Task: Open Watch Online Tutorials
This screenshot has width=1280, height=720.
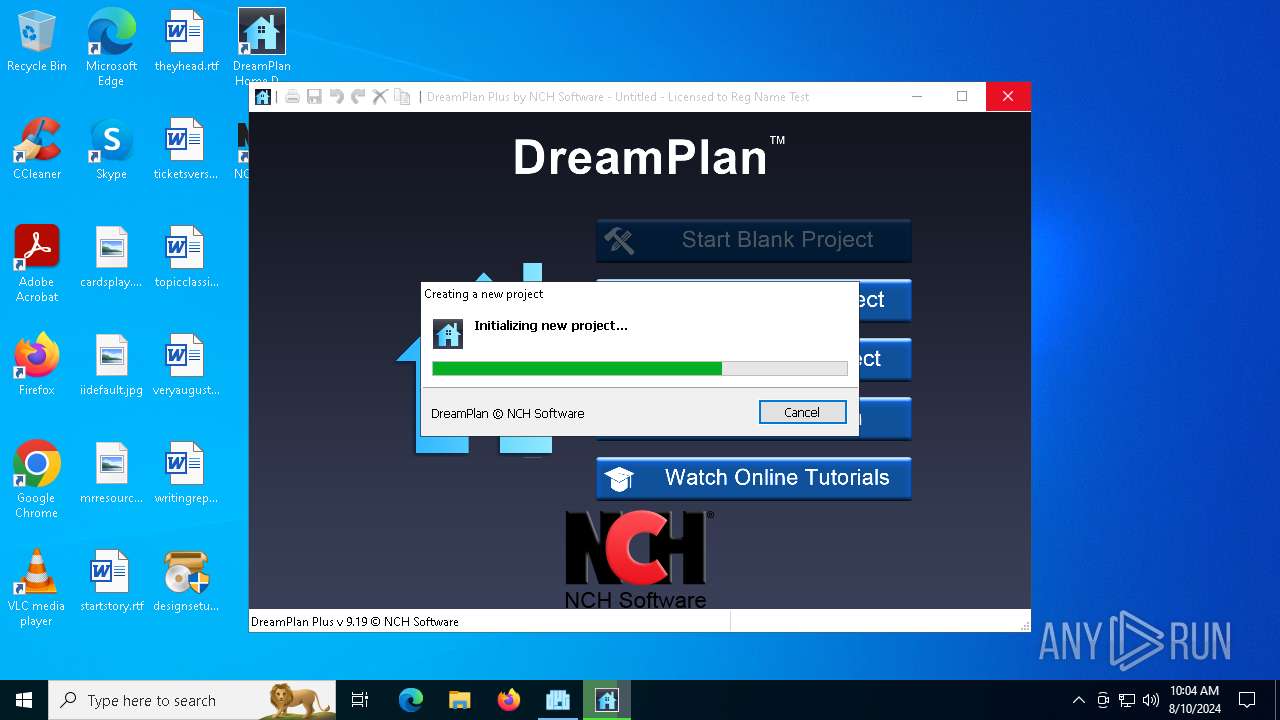Action: tap(754, 478)
